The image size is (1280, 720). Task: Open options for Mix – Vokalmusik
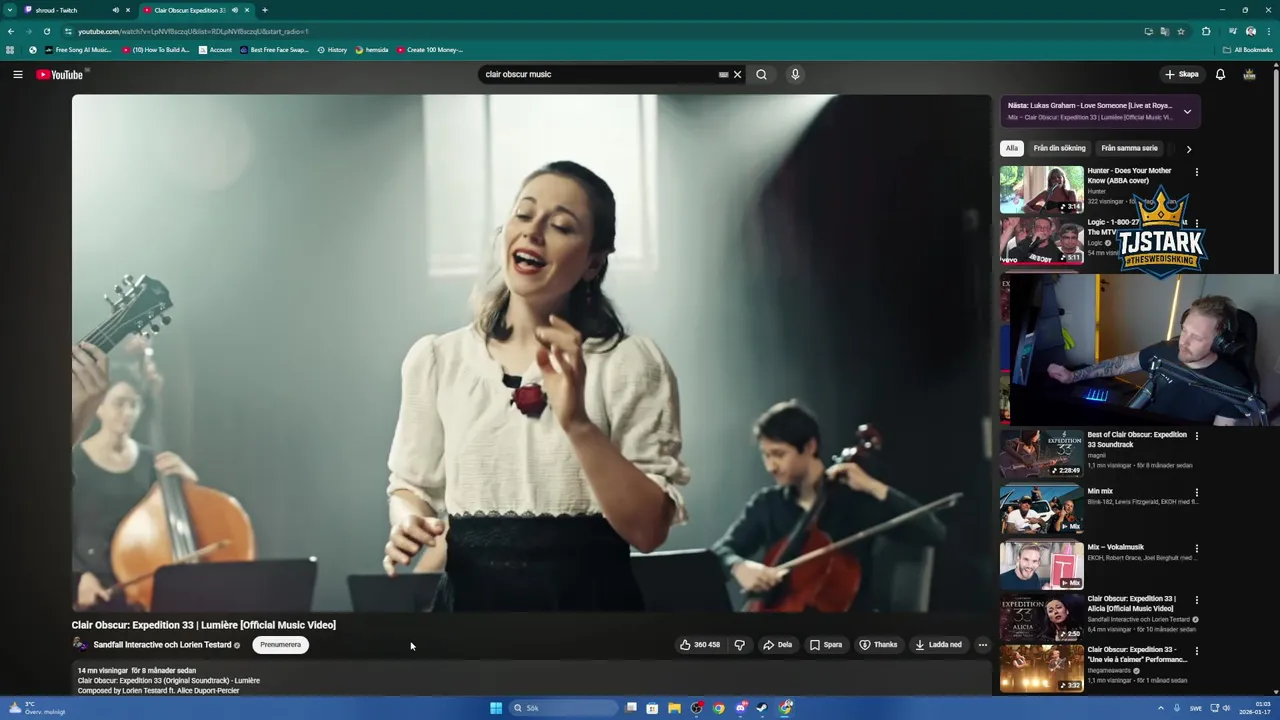pos(1196,548)
